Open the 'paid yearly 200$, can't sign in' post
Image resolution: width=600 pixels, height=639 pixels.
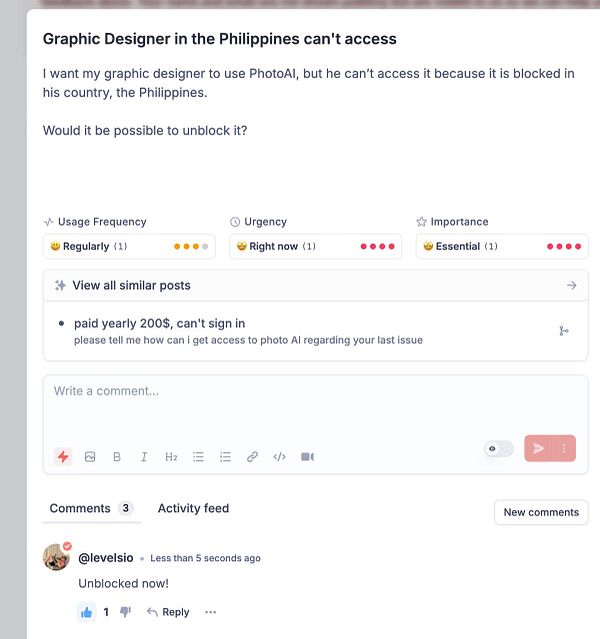[159, 324]
